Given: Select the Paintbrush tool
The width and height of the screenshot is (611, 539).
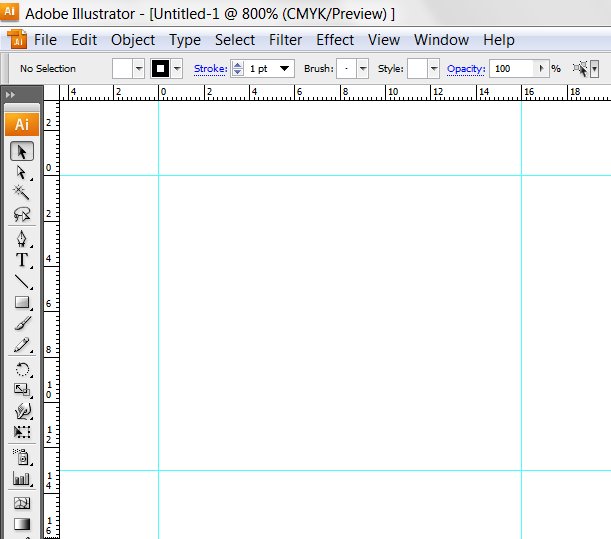Looking at the screenshot, I should coord(22,323).
